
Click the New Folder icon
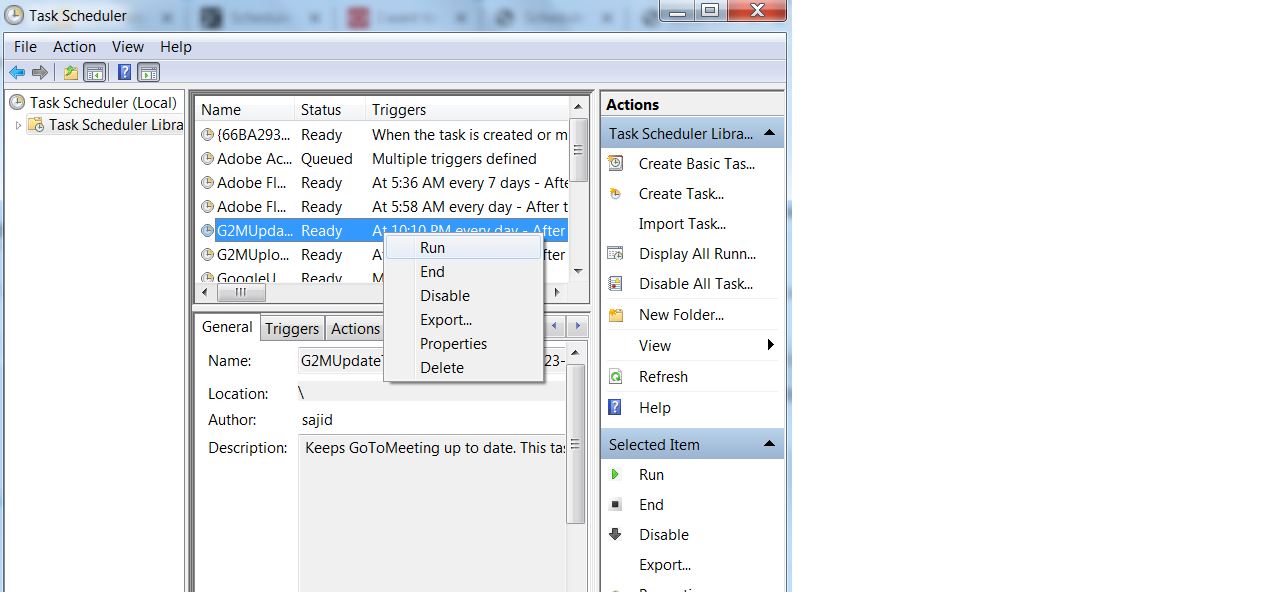616,315
